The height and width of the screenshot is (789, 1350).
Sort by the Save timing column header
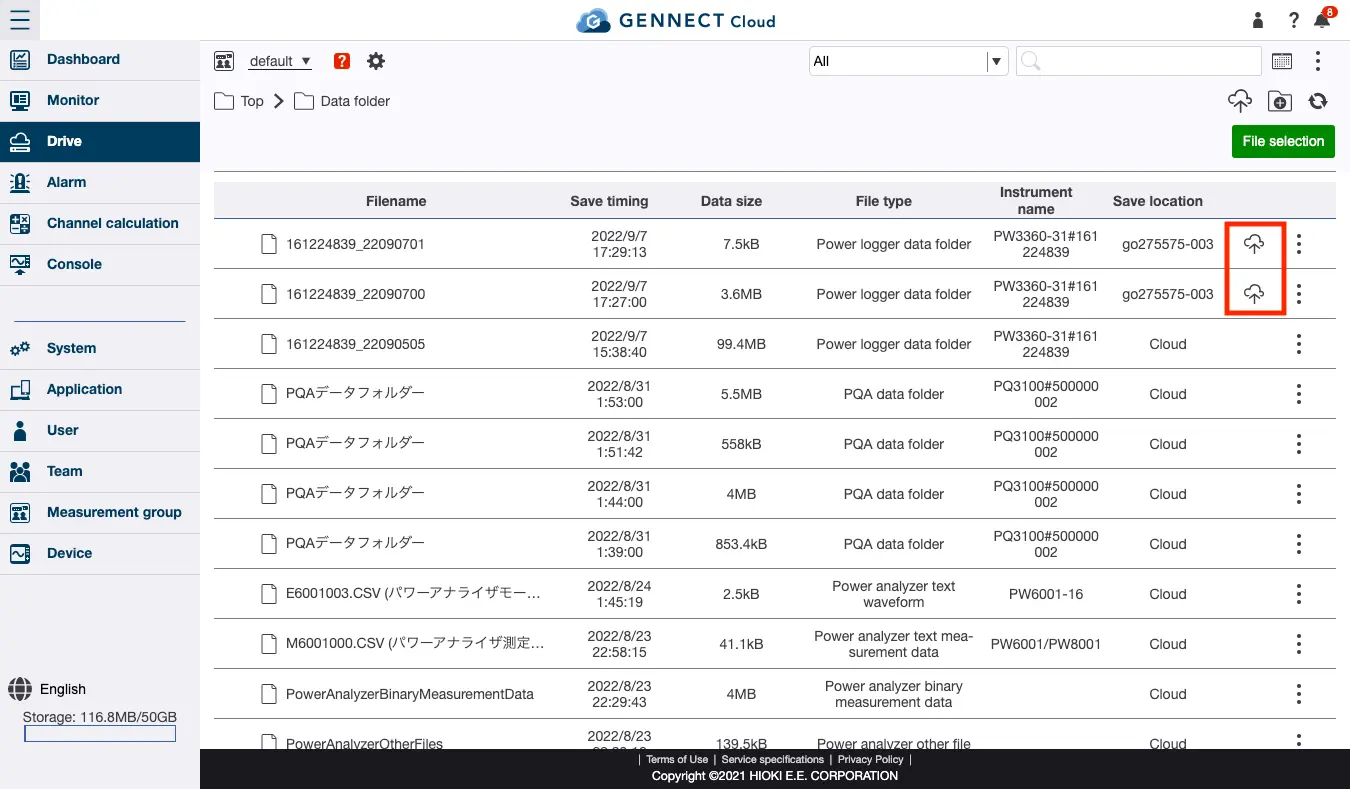(x=609, y=201)
